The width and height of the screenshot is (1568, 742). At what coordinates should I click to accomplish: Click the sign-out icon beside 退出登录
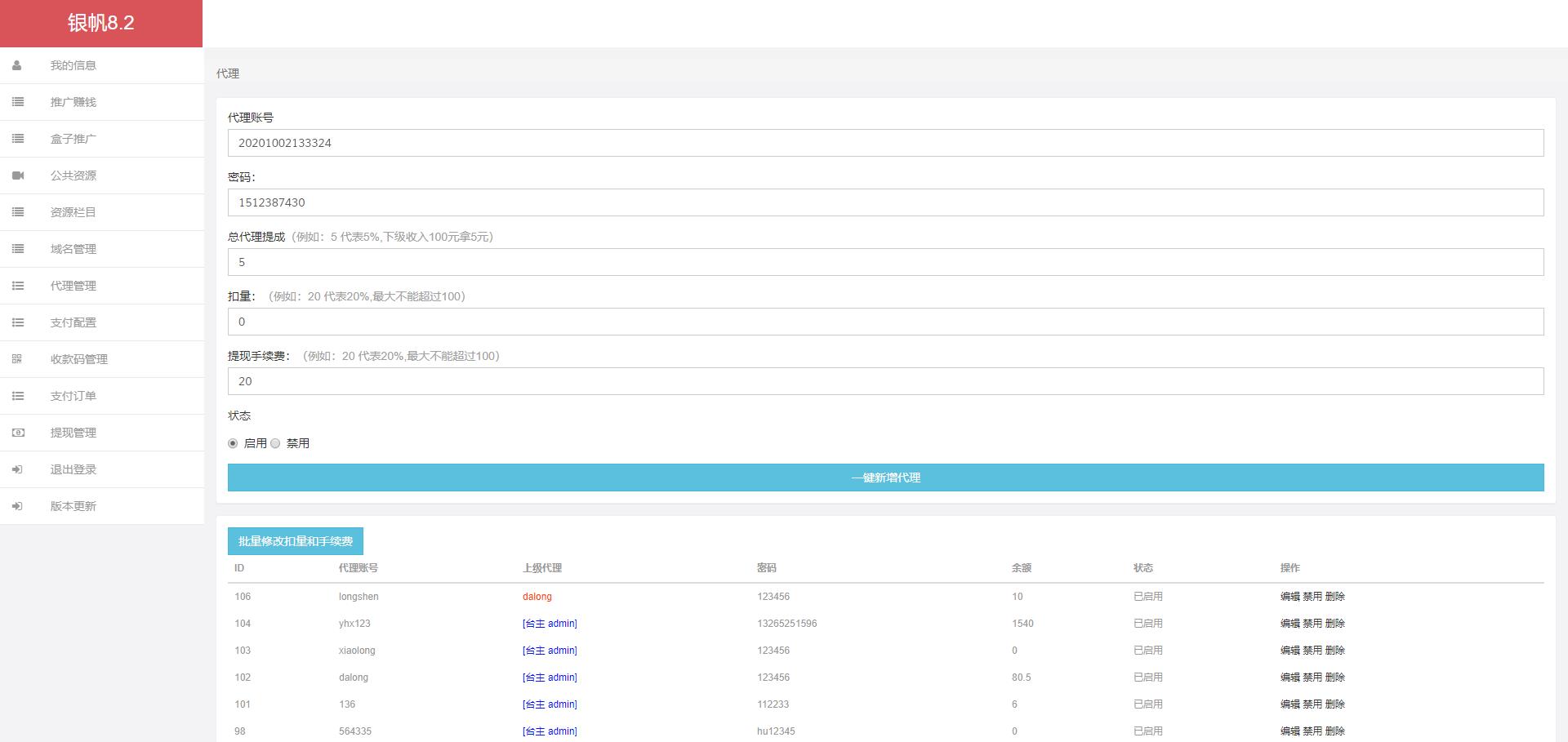(17, 469)
